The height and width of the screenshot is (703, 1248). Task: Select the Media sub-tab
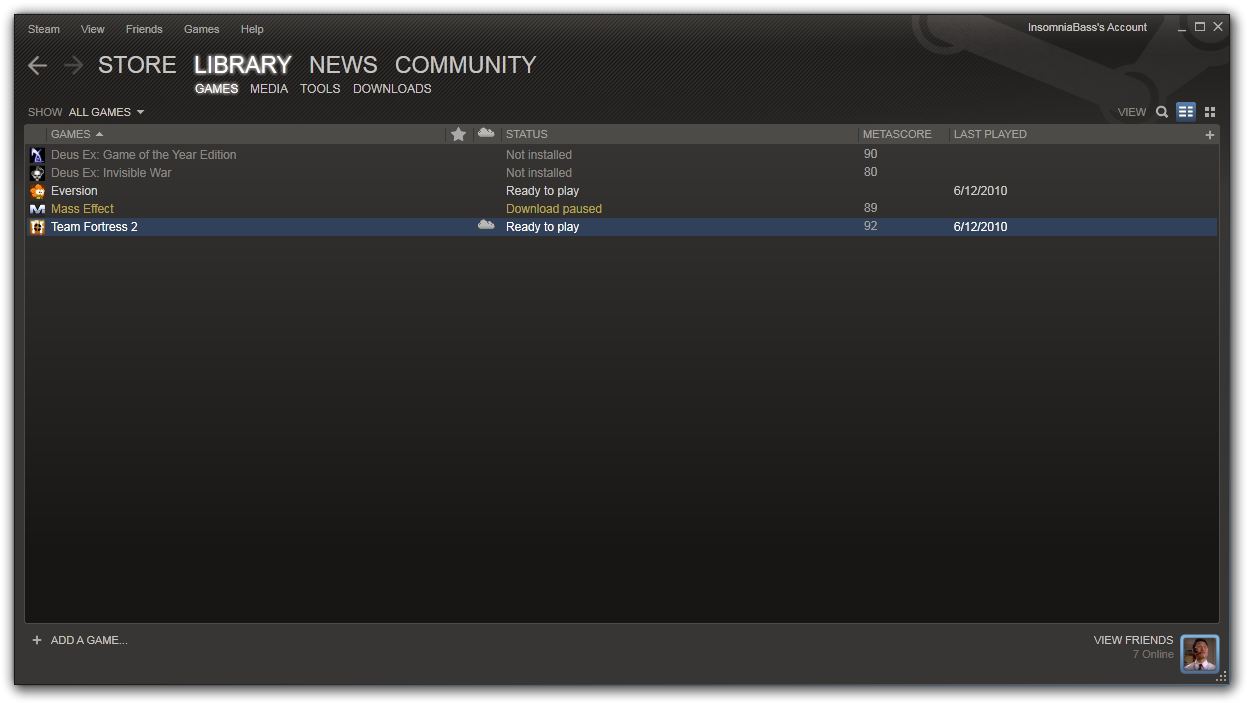click(269, 89)
